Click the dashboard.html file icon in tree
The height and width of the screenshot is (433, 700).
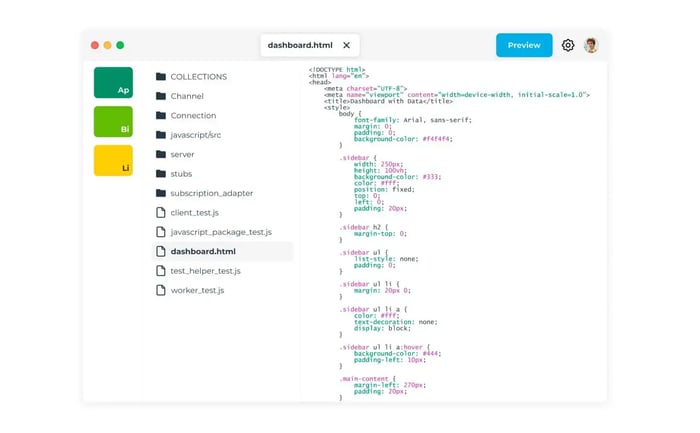161,251
